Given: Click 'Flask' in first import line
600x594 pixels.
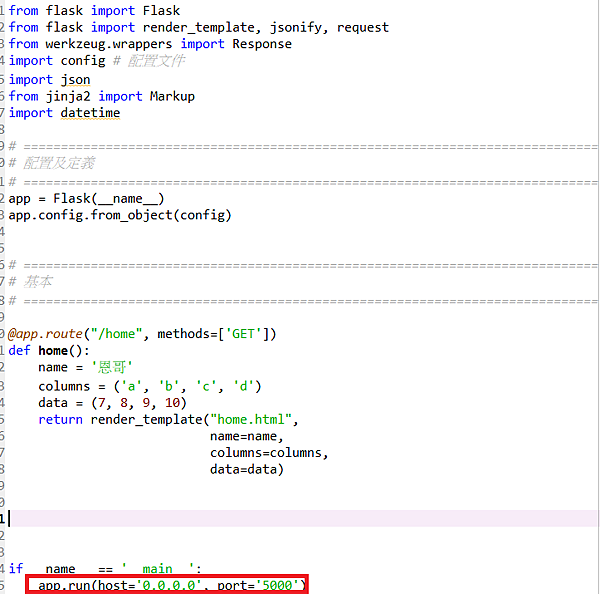Looking at the screenshot, I should coord(161,11).
